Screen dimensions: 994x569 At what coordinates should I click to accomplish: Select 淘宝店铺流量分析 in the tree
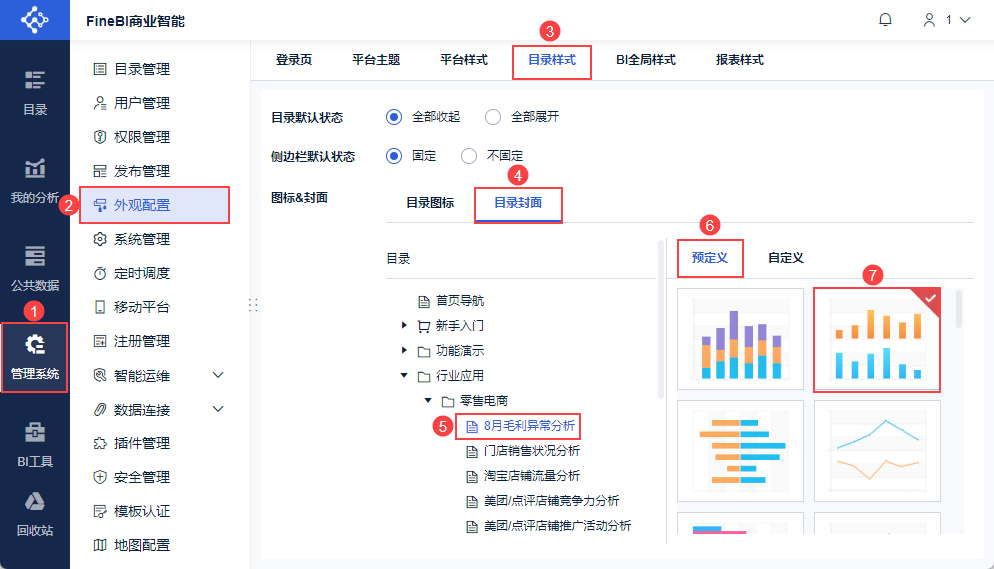pyautogui.click(x=531, y=476)
